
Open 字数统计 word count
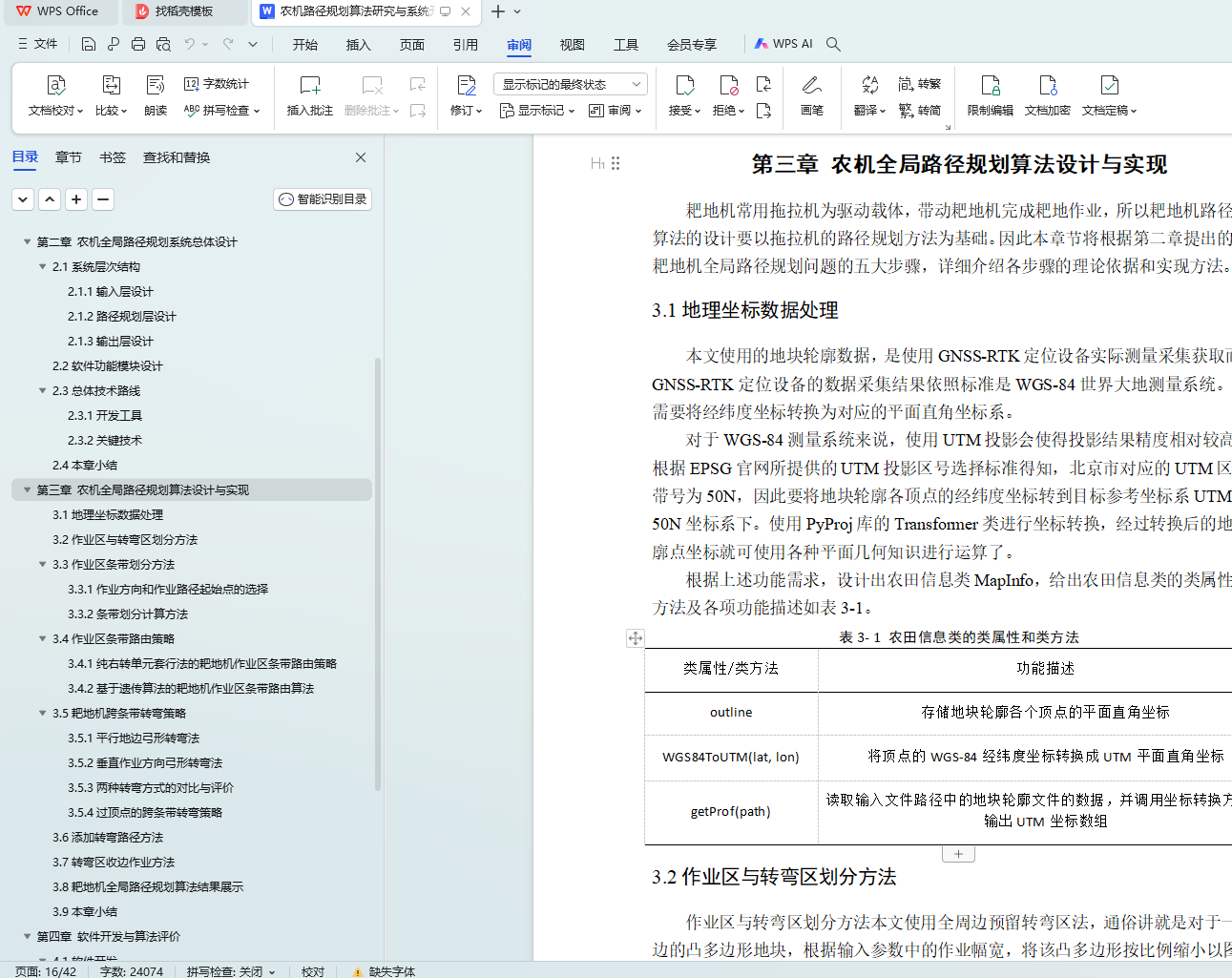click(x=217, y=84)
